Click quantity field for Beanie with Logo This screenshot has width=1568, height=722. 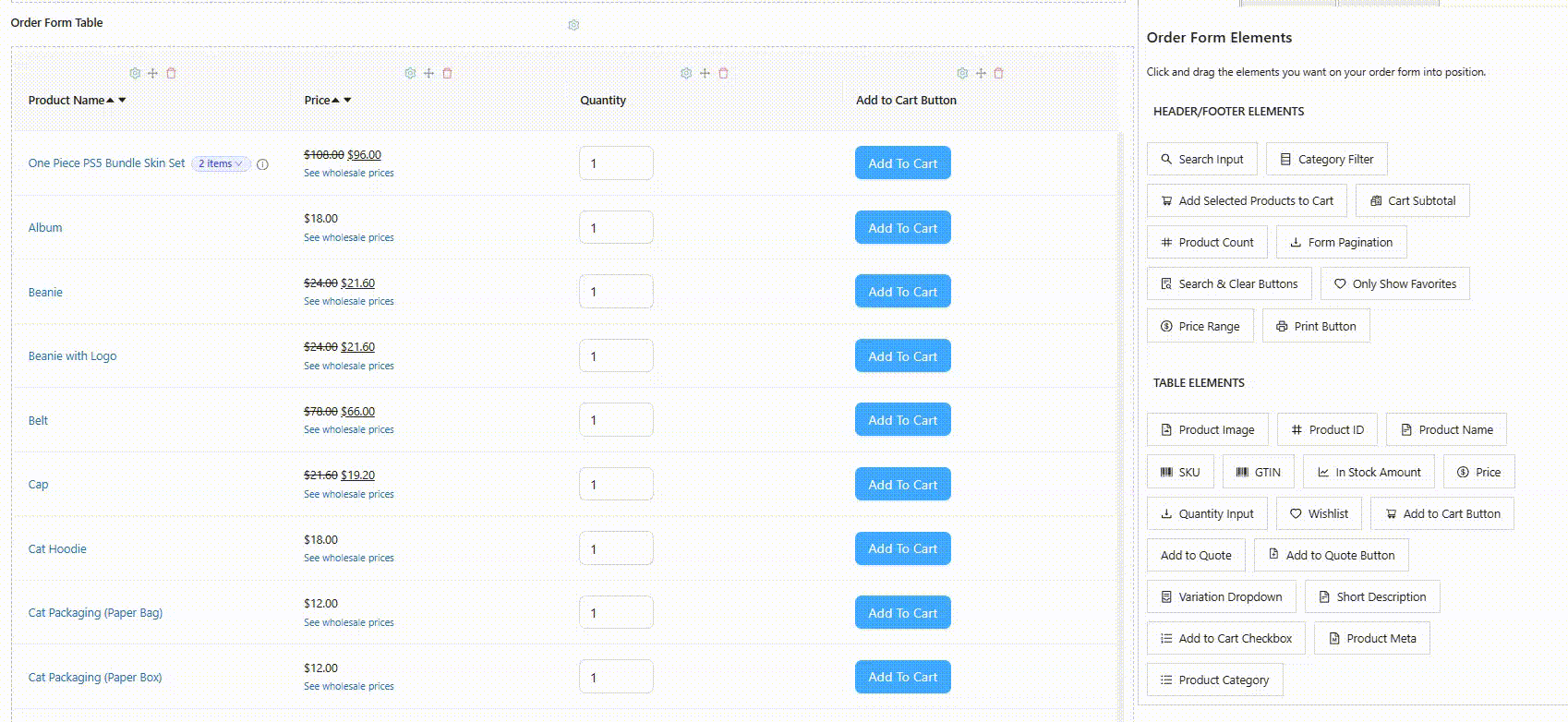coord(616,356)
